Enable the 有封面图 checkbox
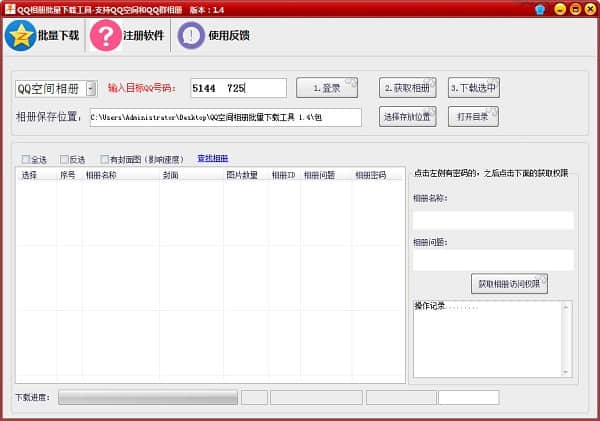This screenshot has height=421, width=600. point(104,159)
